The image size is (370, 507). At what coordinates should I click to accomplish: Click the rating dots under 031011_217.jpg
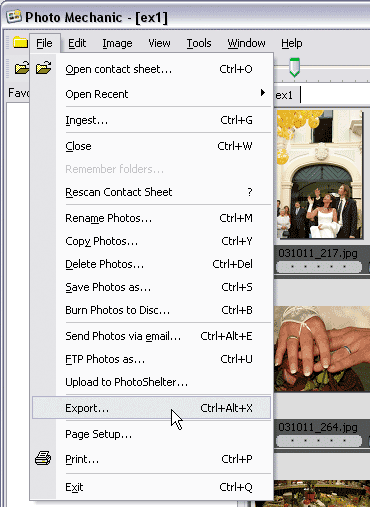(319, 267)
